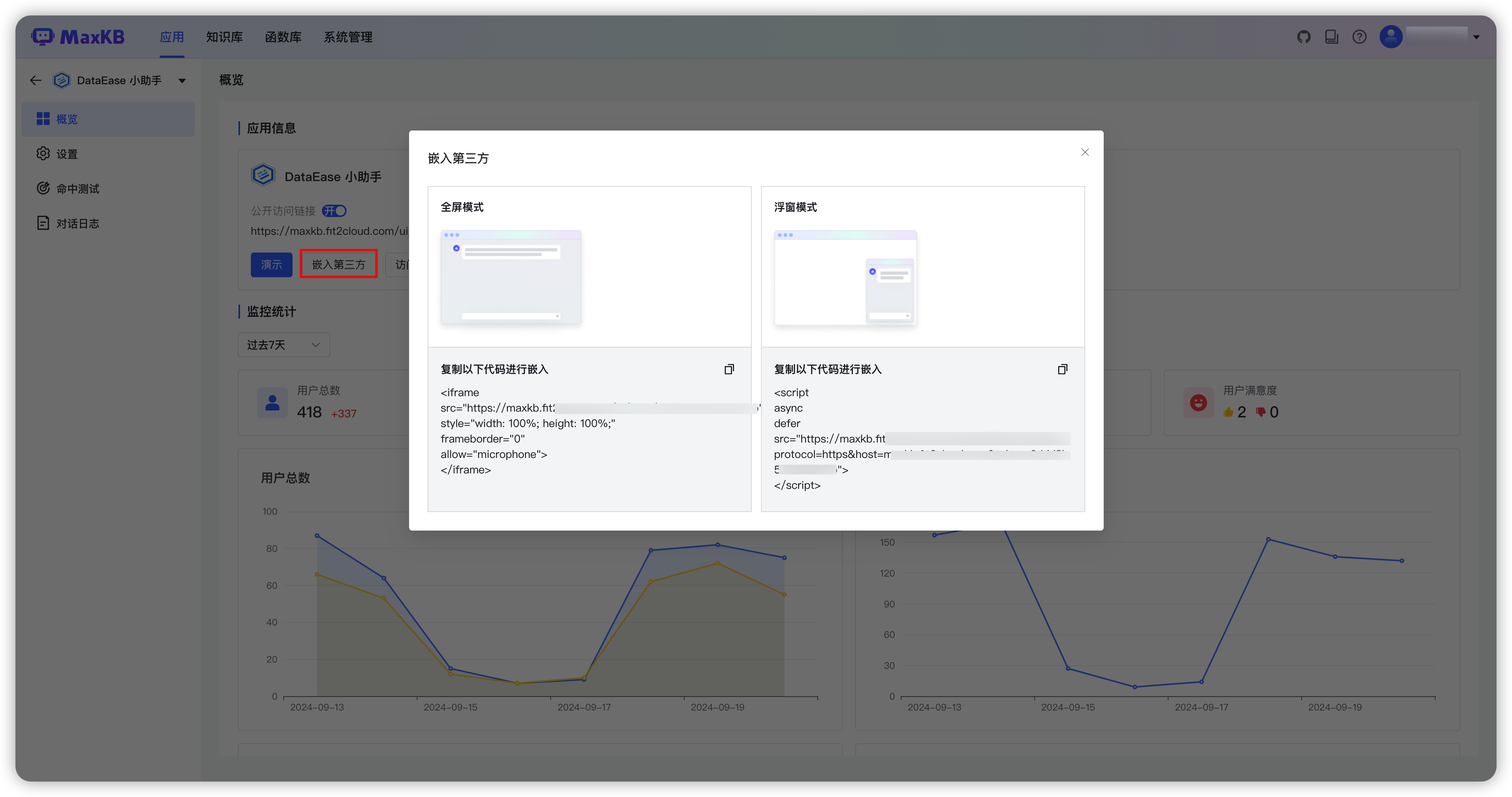Click the 设置 gear icon in sidebar
Screen dimensions: 1512x797
(x=43, y=153)
